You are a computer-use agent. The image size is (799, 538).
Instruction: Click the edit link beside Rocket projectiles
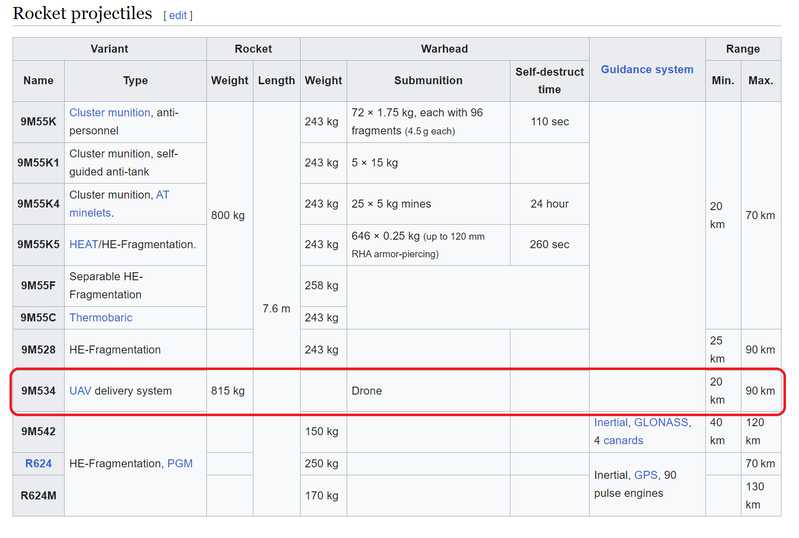[x=178, y=16]
